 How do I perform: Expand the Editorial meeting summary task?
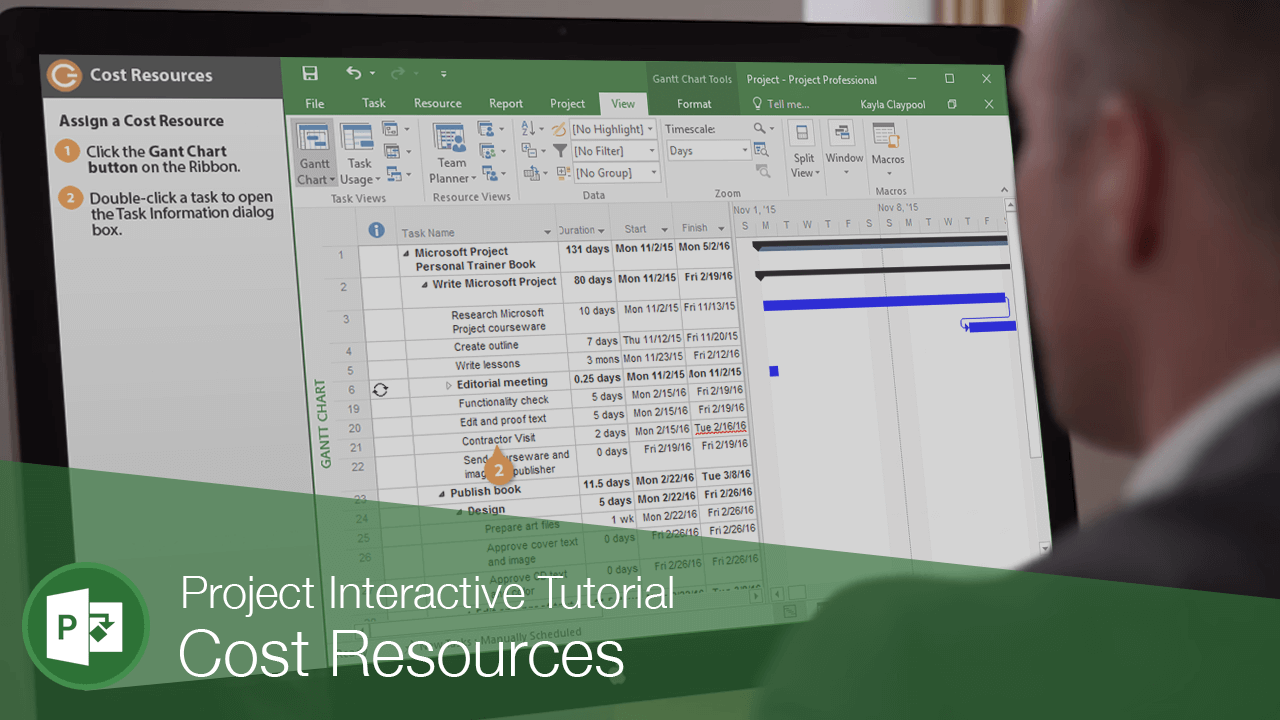coord(449,385)
